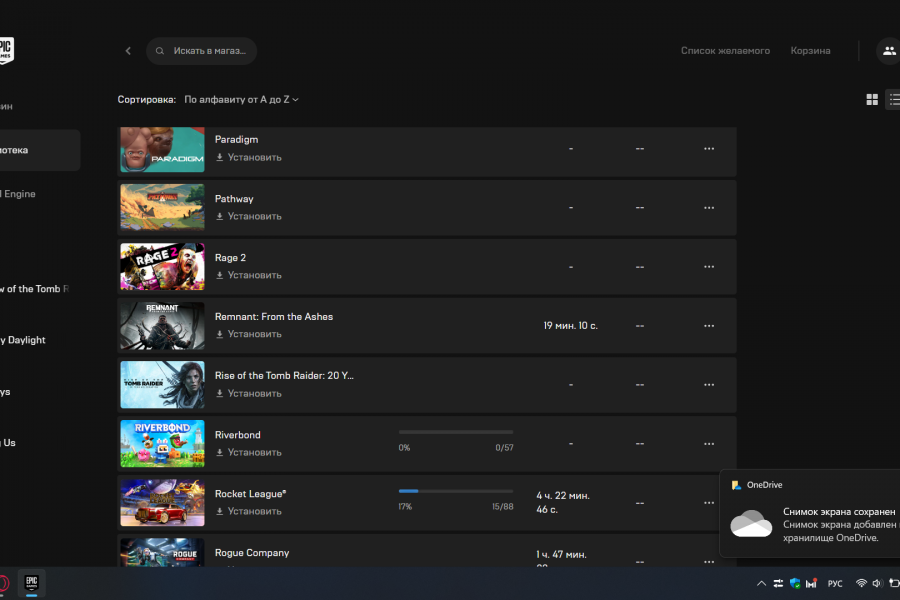Open the friends list icon
The width and height of the screenshot is (900, 600).
pos(889,51)
